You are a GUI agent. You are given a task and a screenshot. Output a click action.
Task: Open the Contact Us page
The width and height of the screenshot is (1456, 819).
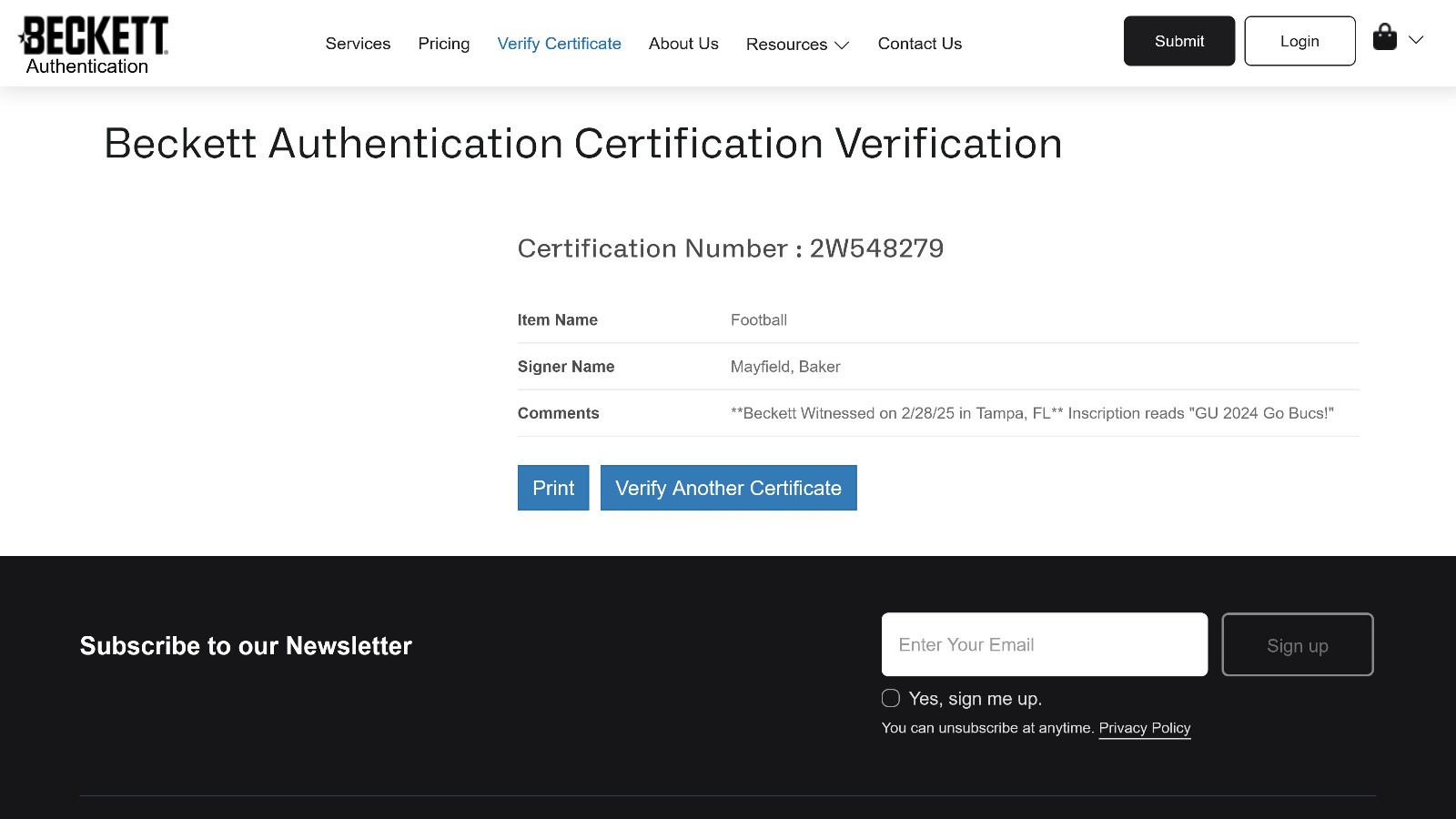[919, 44]
